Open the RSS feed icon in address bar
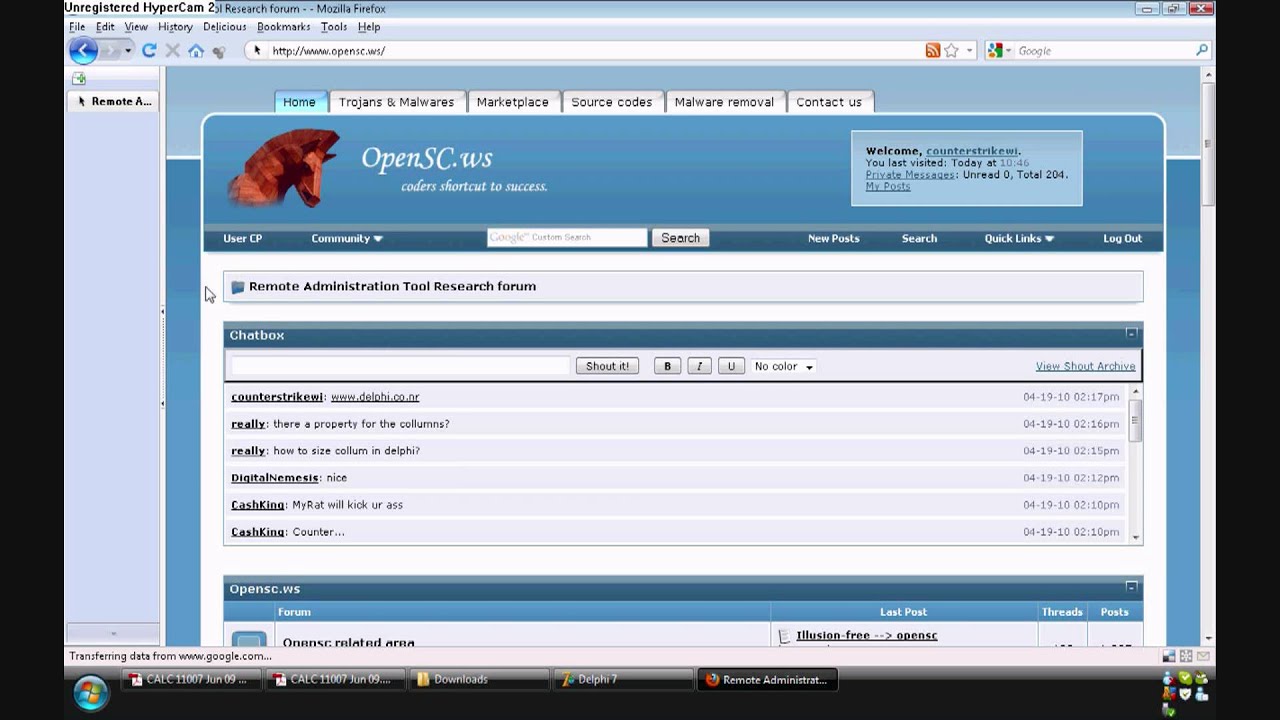 (932, 50)
